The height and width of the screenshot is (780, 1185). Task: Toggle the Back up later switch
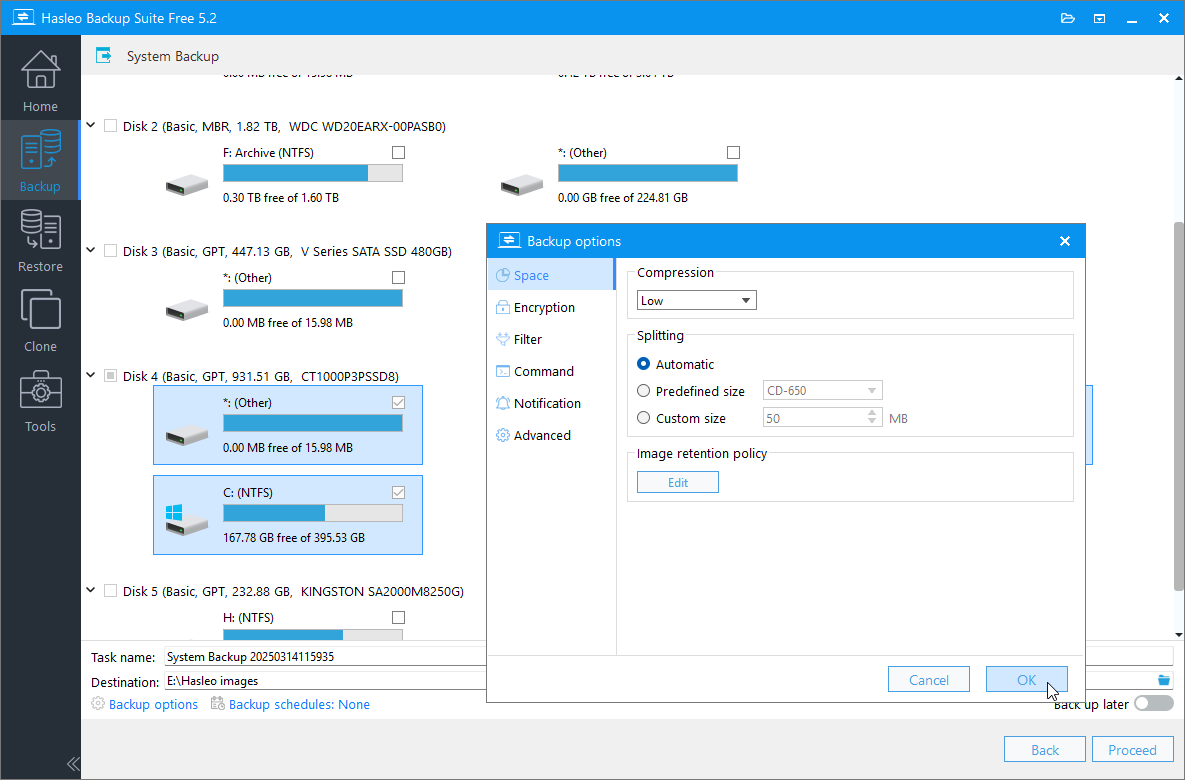click(1153, 704)
